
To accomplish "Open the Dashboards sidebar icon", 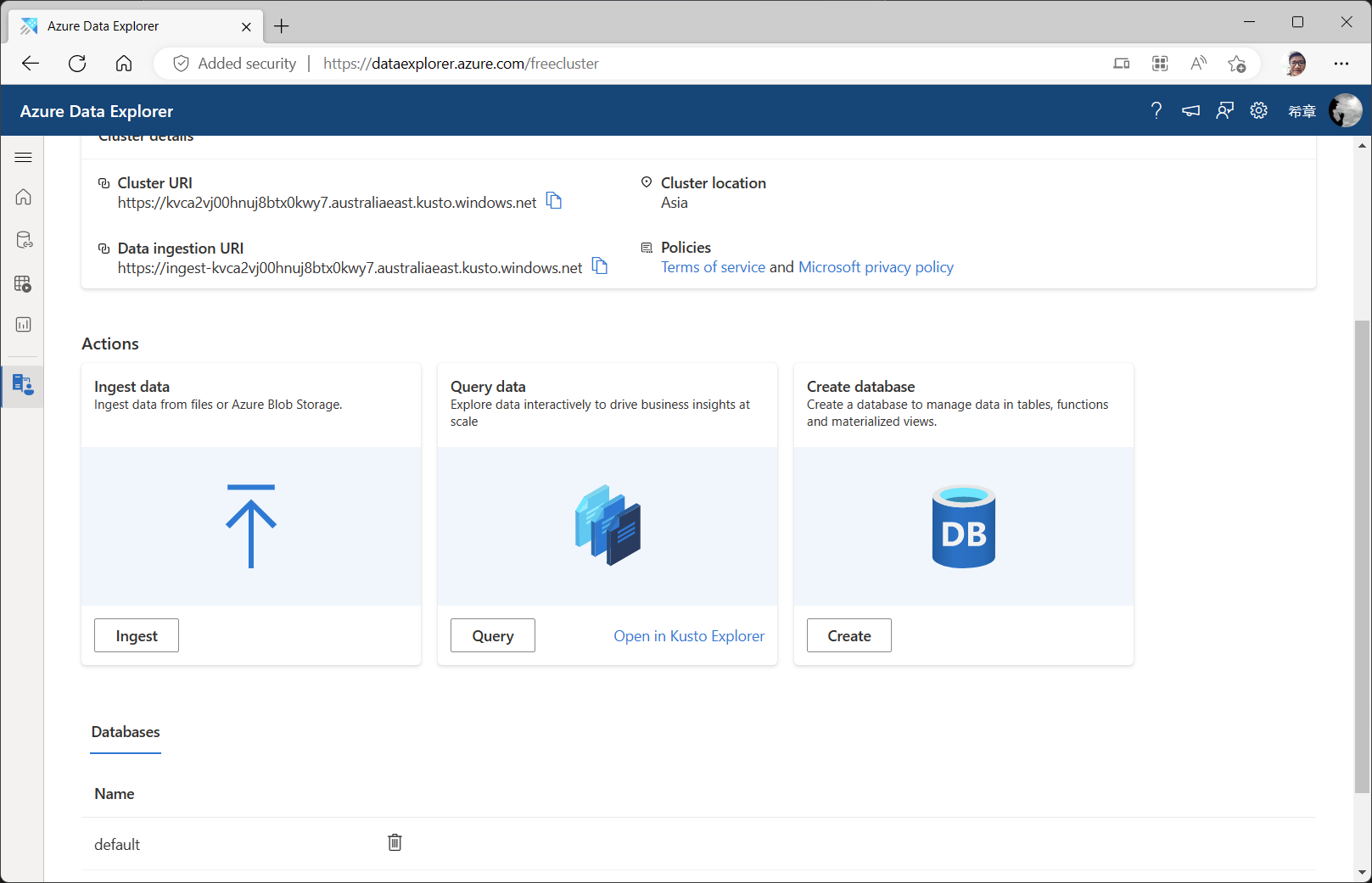I will pyautogui.click(x=23, y=325).
